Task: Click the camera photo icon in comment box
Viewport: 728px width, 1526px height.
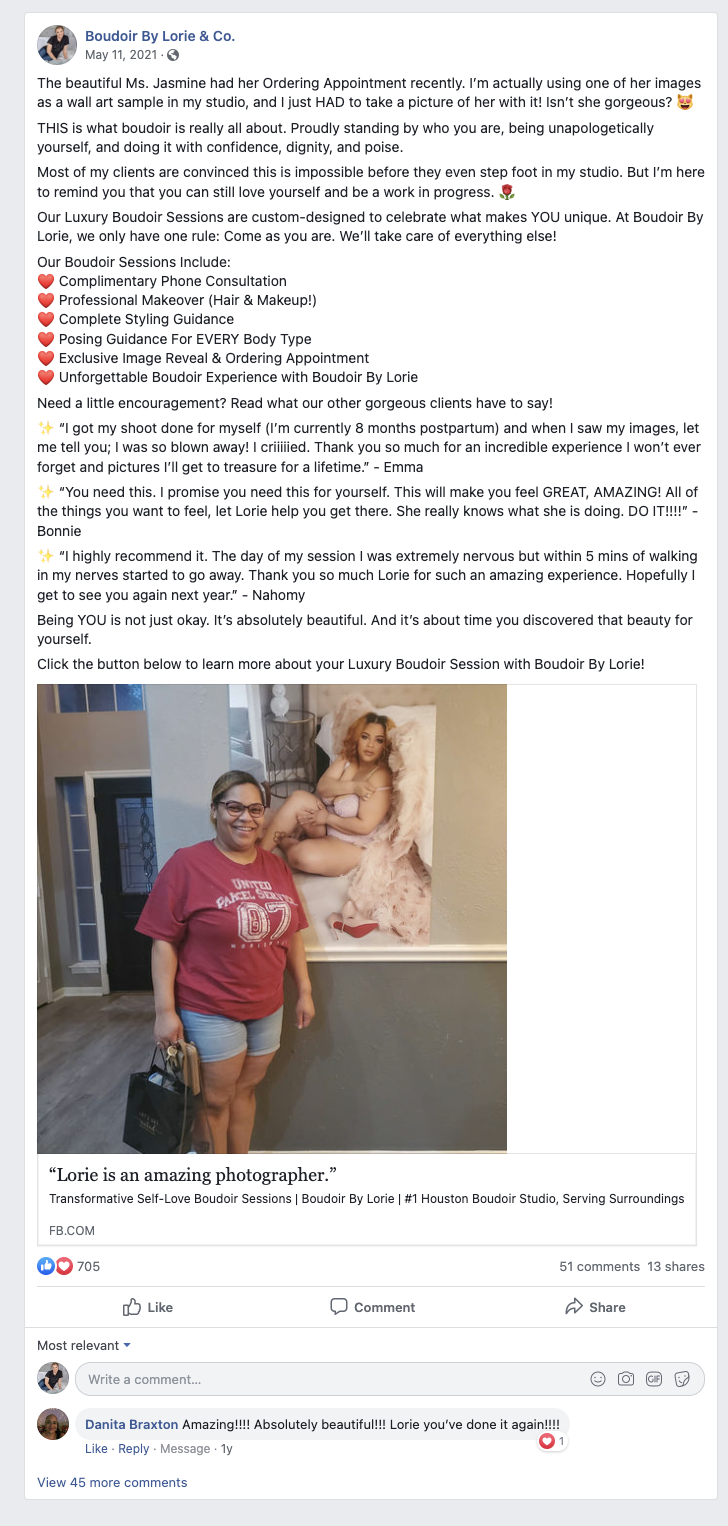Action: (x=626, y=1379)
